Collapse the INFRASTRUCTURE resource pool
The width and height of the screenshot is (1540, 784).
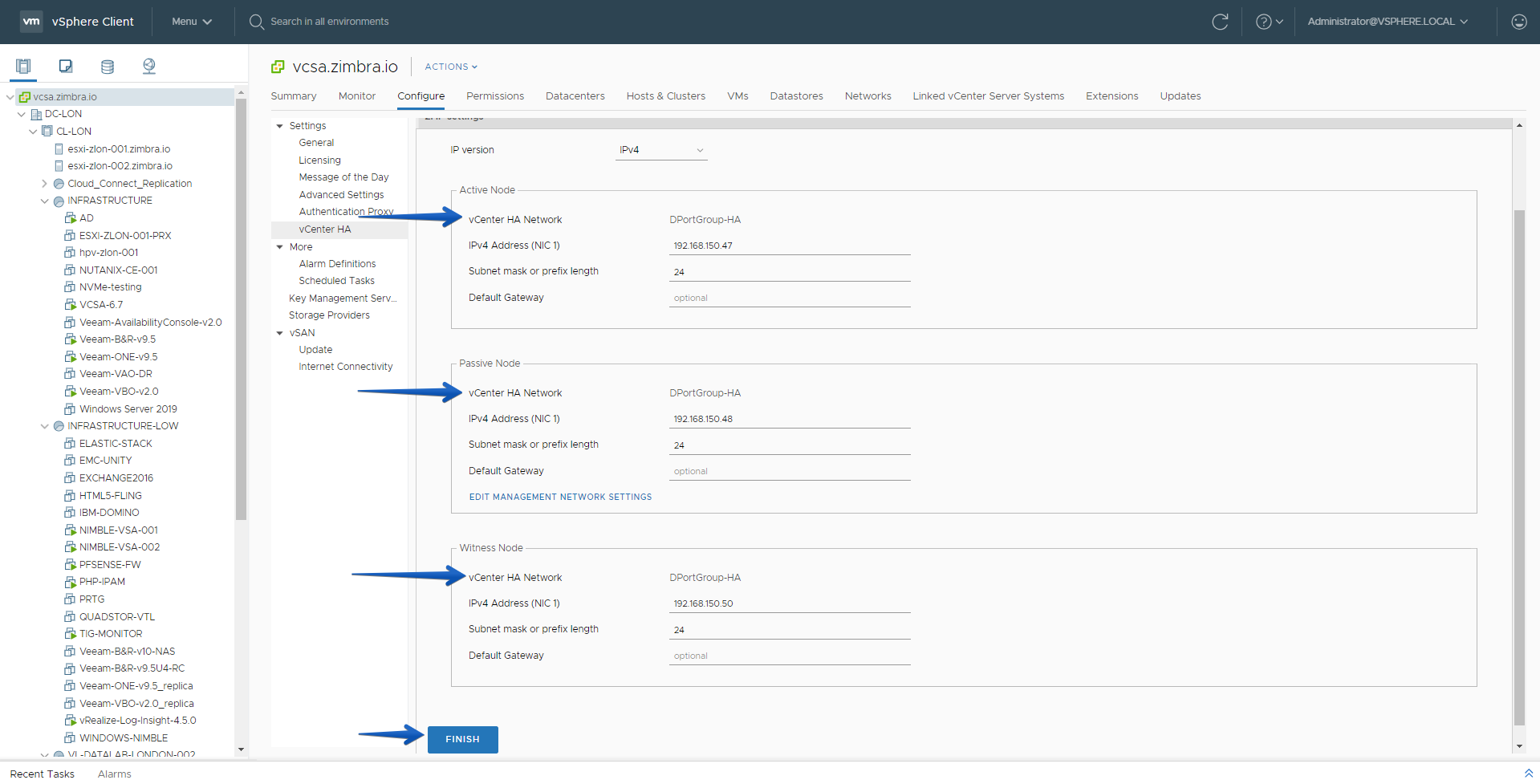point(45,201)
